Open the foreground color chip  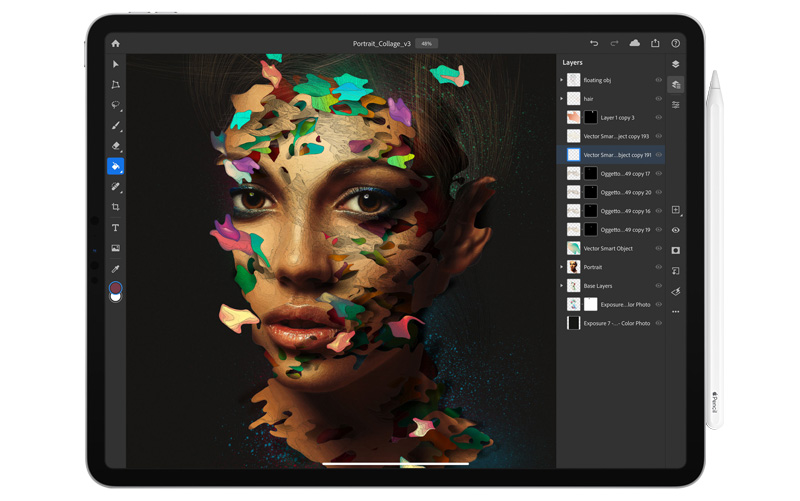point(115,288)
